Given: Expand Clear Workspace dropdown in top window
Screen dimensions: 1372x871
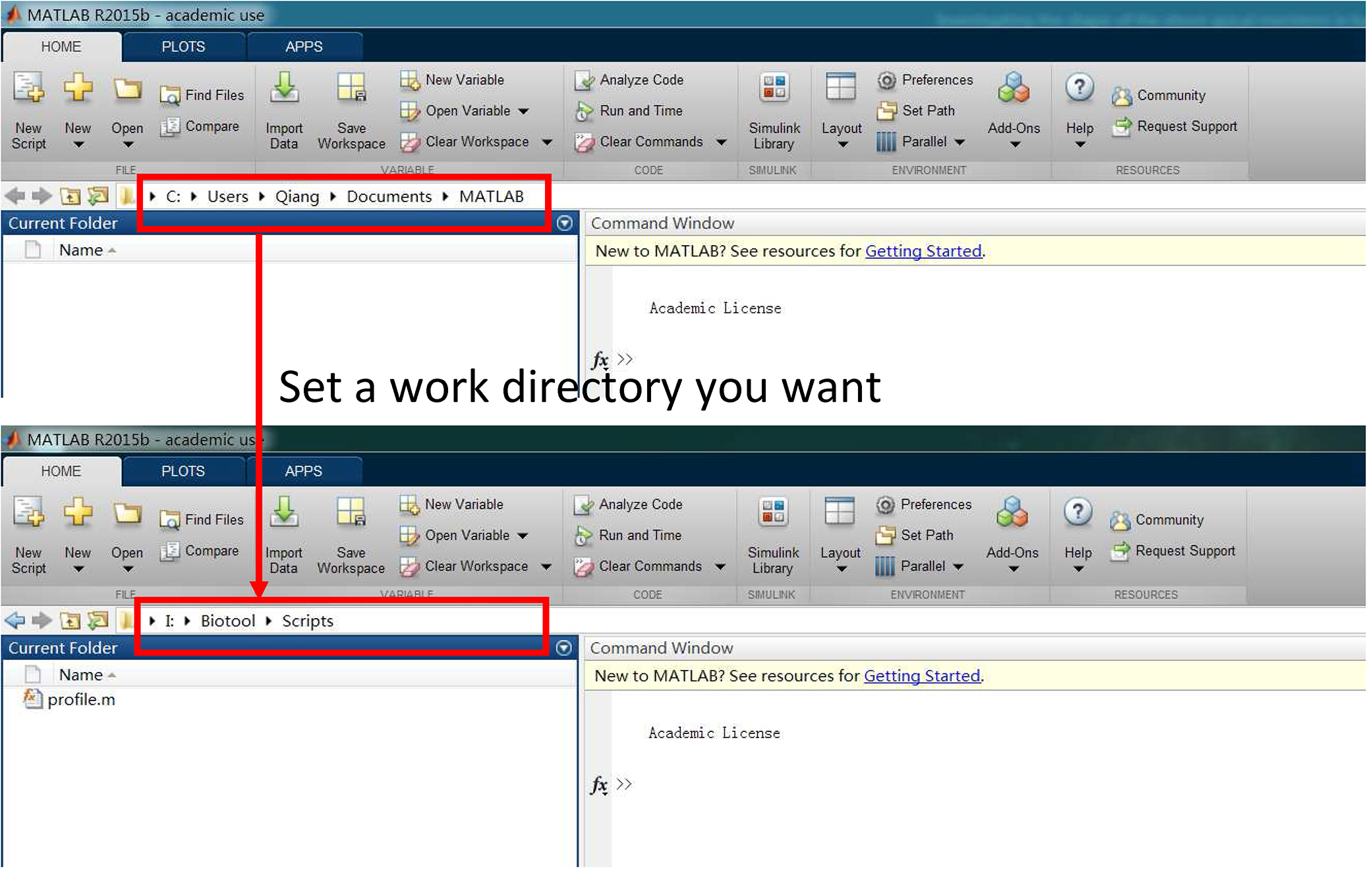Looking at the screenshot, I should coord(546,142).
